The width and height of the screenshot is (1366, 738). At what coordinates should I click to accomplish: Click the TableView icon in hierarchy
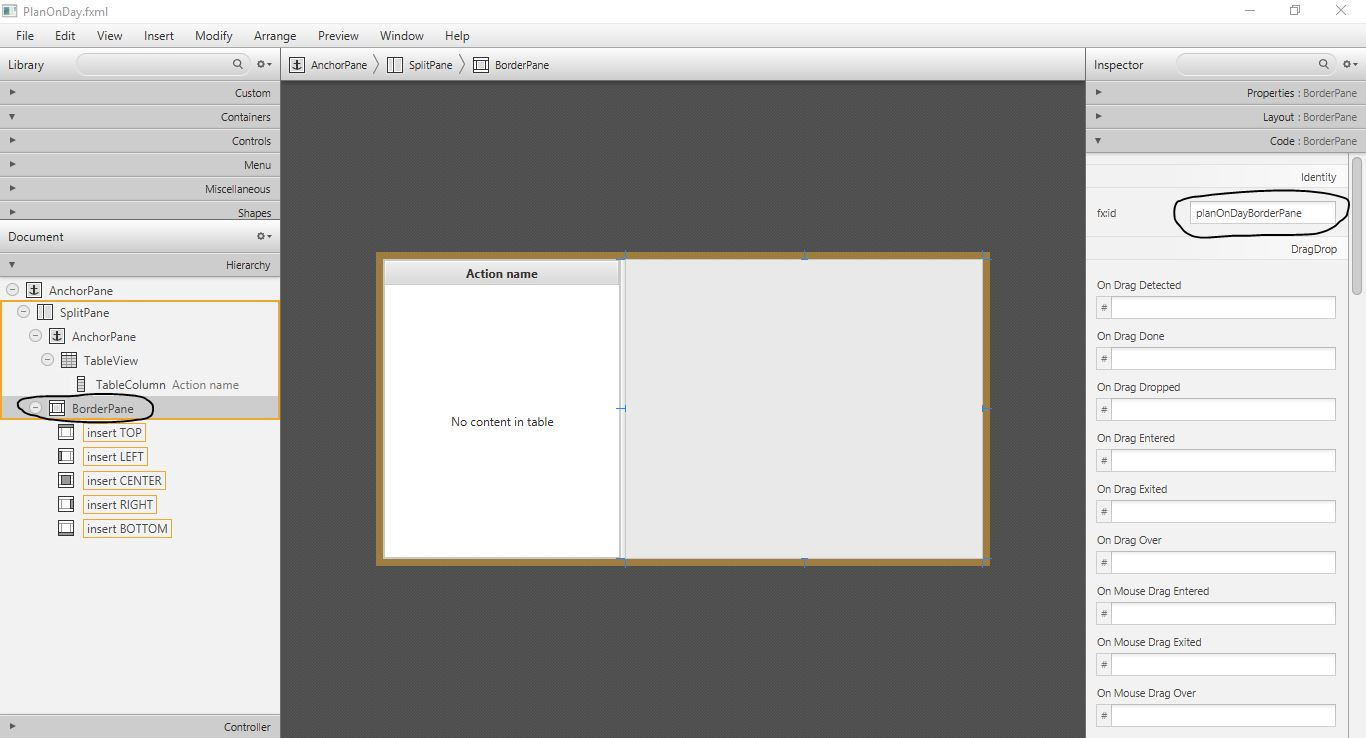click(69, 360)
